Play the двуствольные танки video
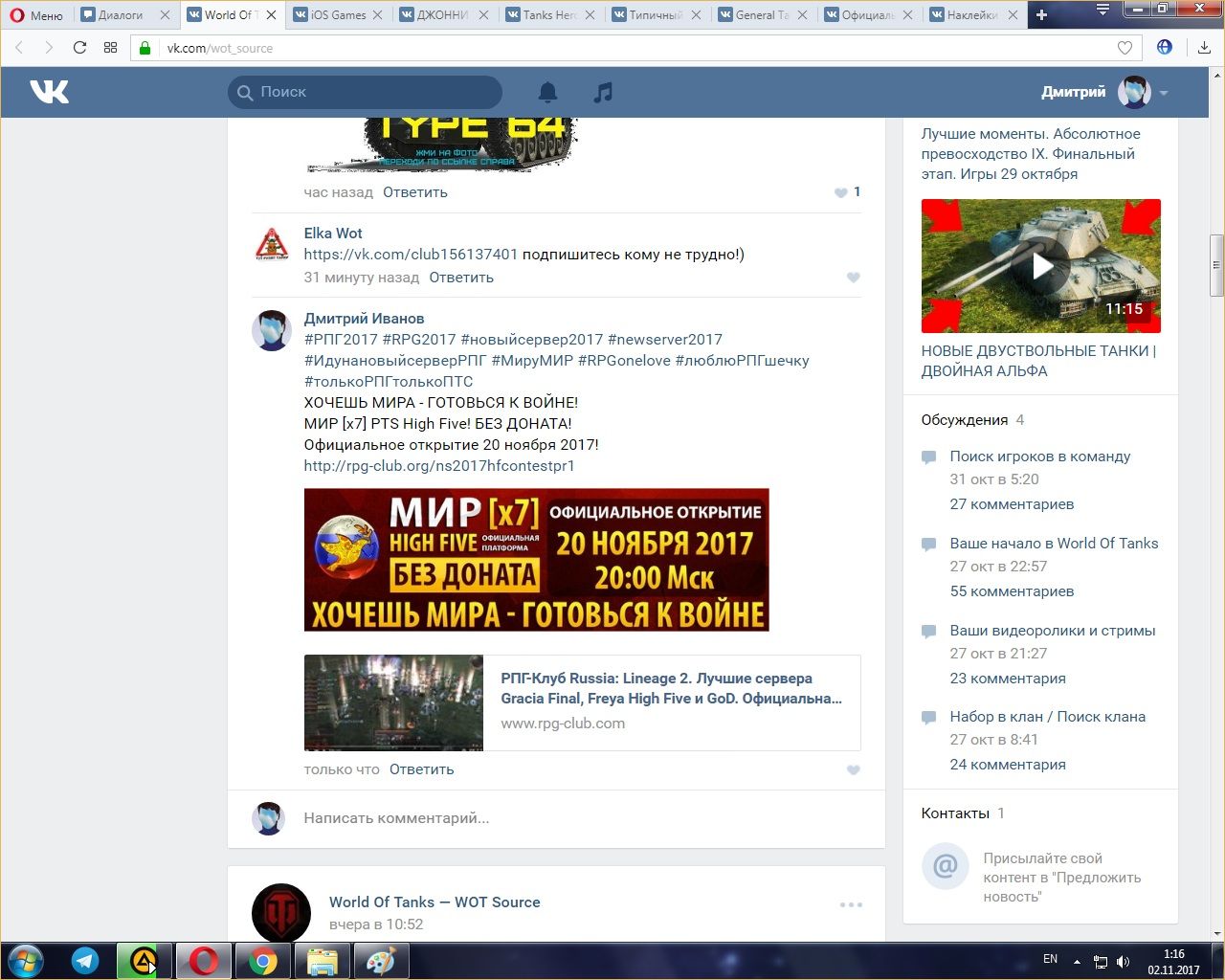The image size is (1225, 980). [x=1041, y=266]
